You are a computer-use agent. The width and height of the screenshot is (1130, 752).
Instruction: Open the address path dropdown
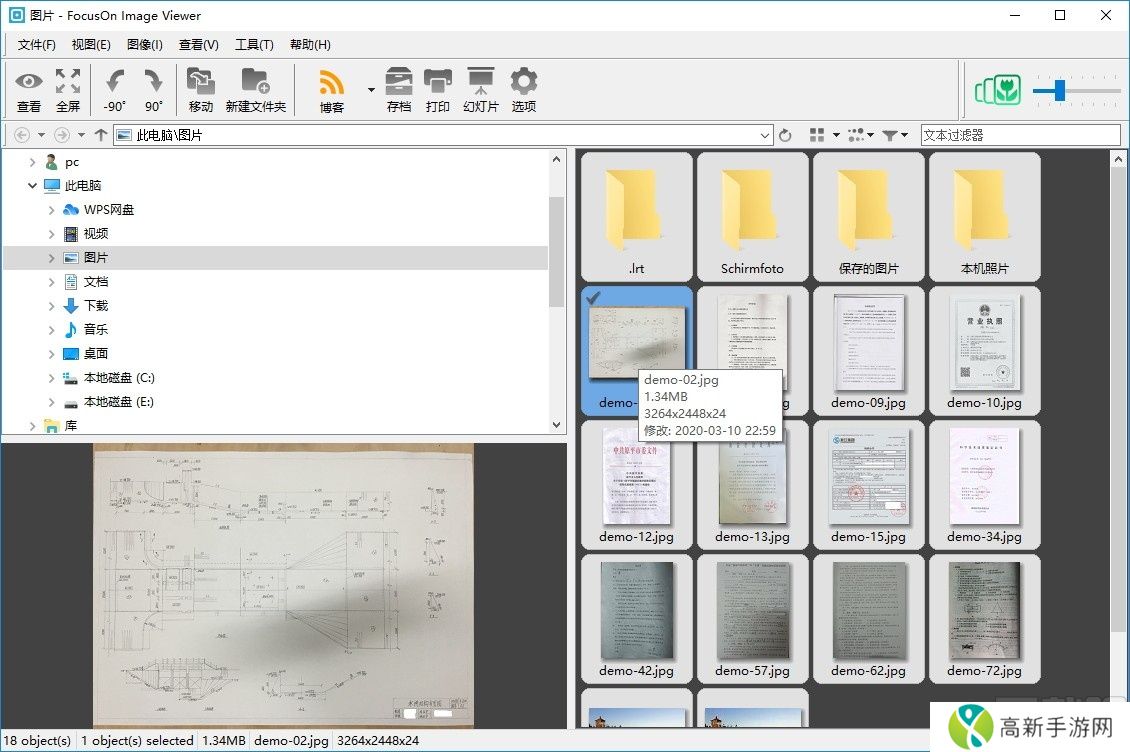tap(765, 135)
